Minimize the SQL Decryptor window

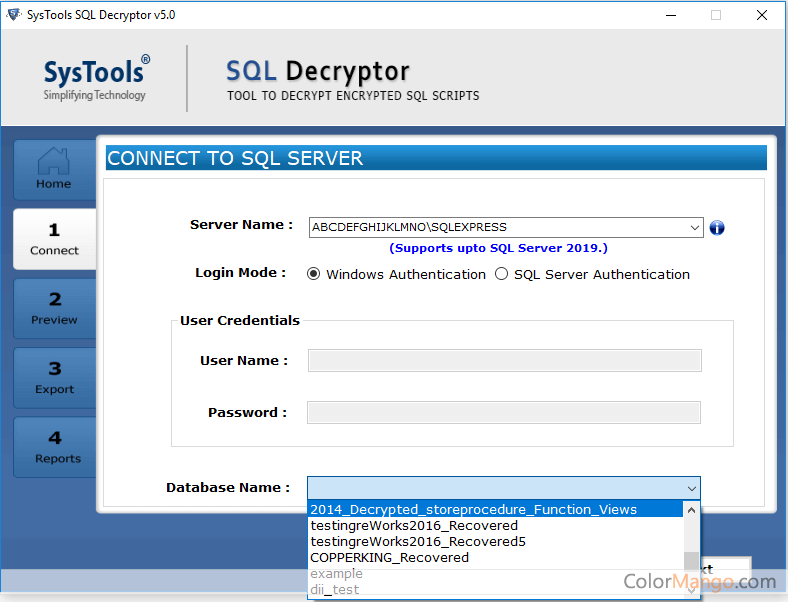pos(670,15)
